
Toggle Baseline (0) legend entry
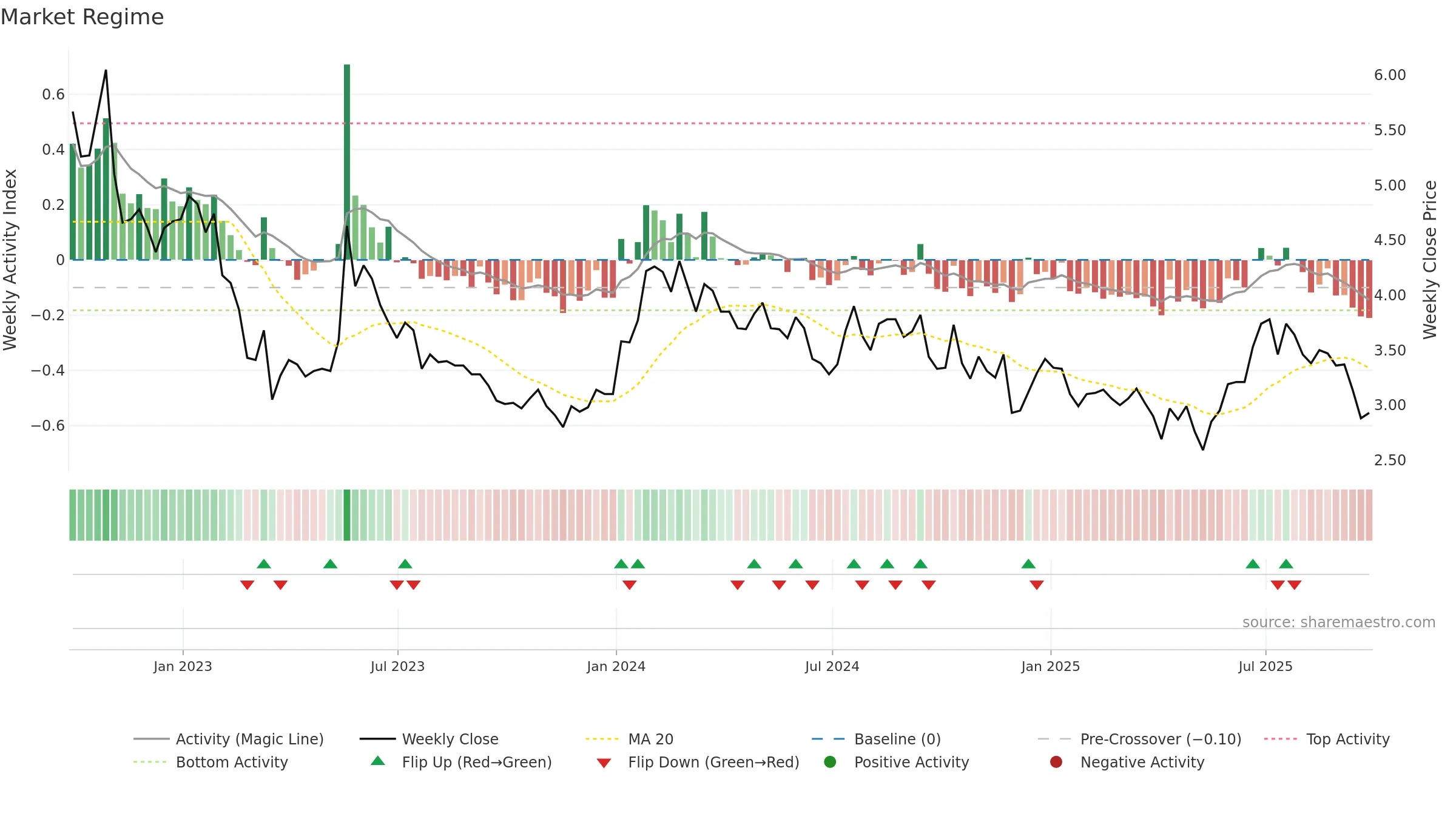coord(876,739)
